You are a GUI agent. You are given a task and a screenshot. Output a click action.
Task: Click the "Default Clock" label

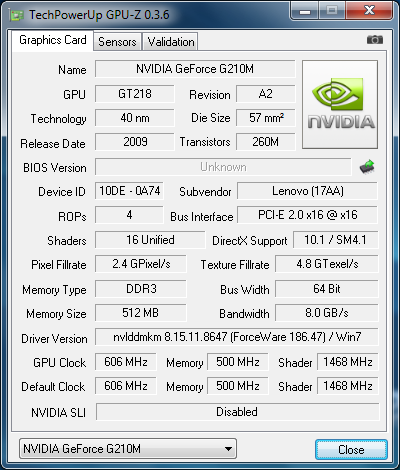click(x=53, y=387)
